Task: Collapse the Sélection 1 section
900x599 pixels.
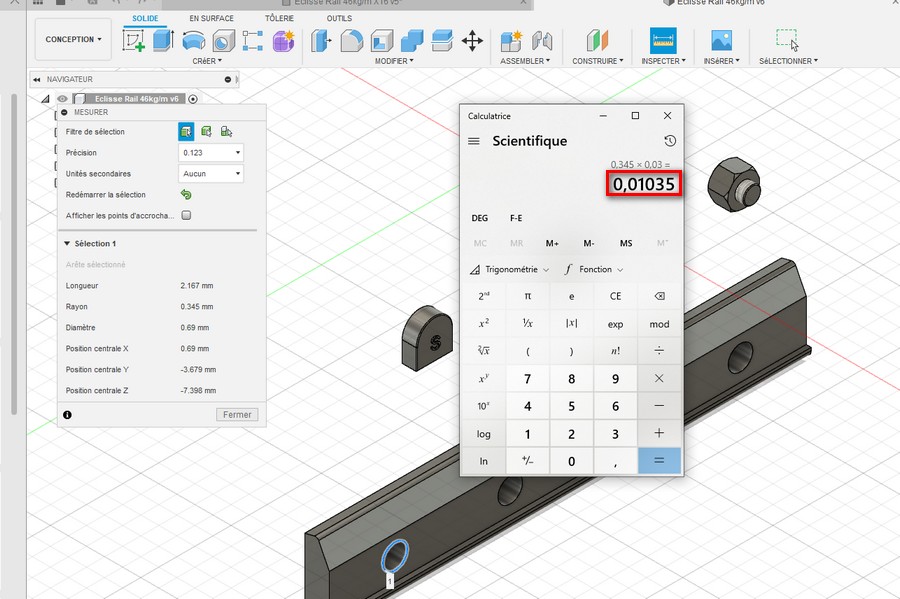Action: click(67, 243)
